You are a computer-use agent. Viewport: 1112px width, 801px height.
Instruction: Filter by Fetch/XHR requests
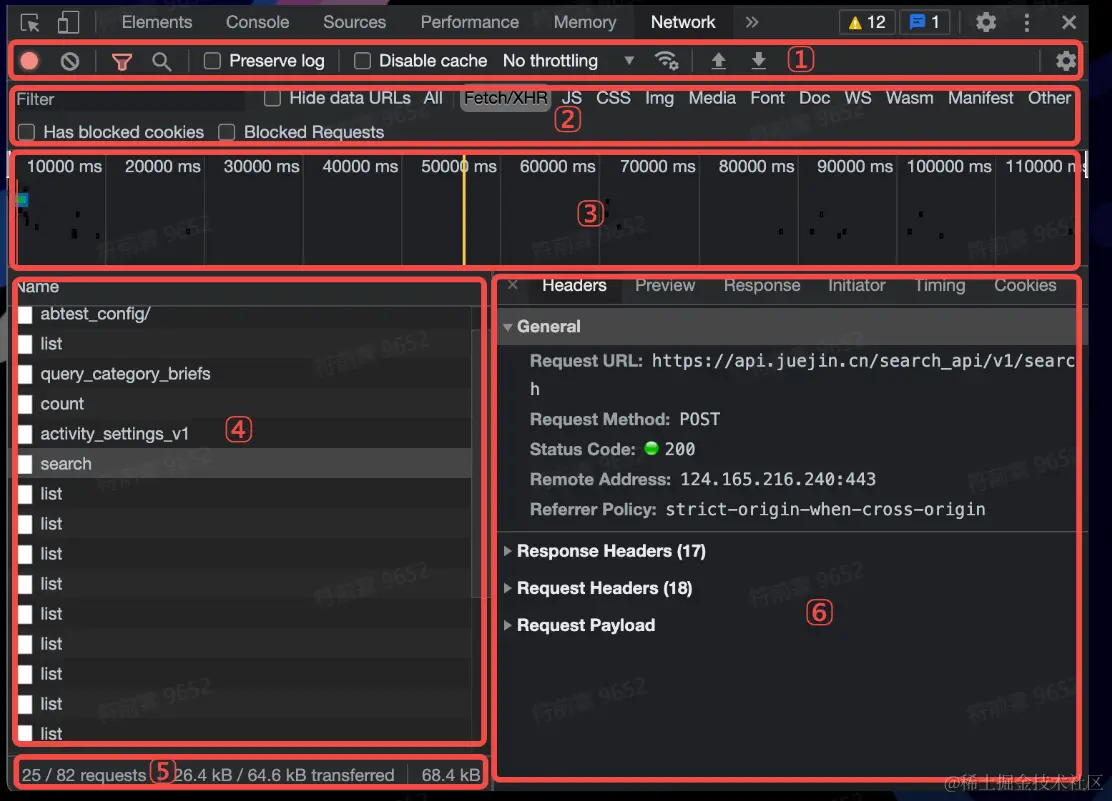click(x=506, y=98)
